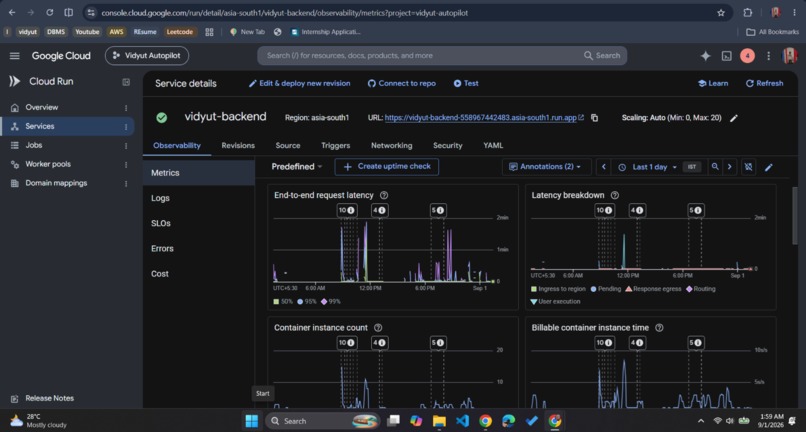Image resolution: width=806 pixels, height=432 pixels.
Task: Switch to the Networking tab
Action: 392,146
